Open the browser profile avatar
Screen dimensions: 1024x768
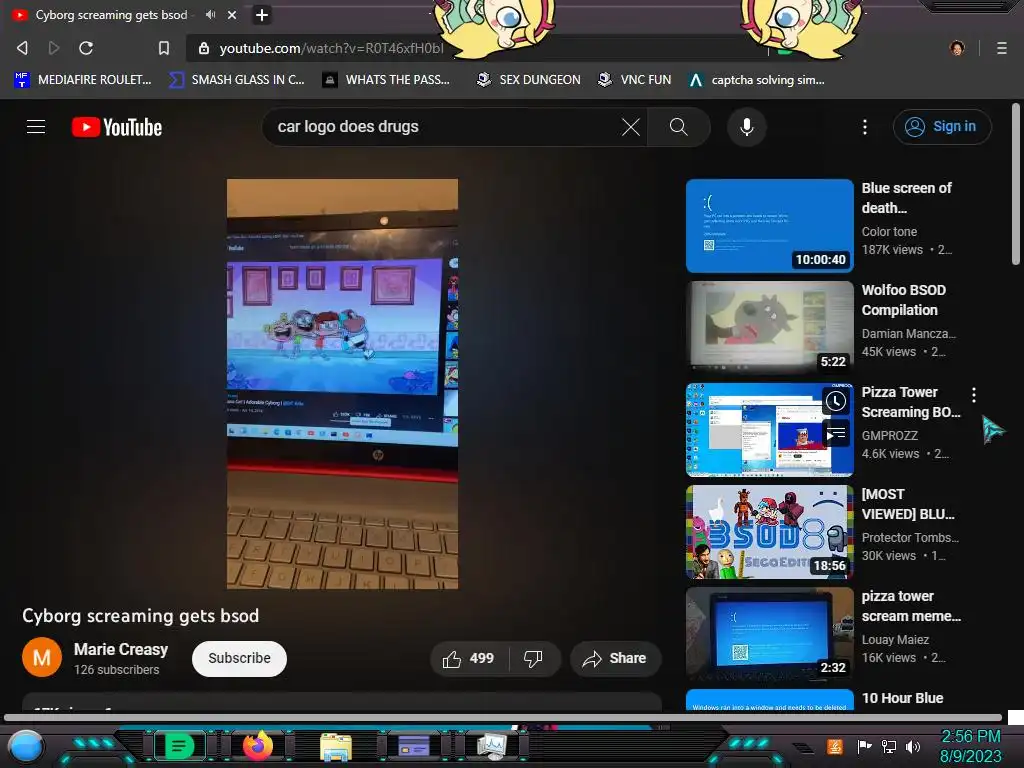pyautogui.click(x=957, y=48)
